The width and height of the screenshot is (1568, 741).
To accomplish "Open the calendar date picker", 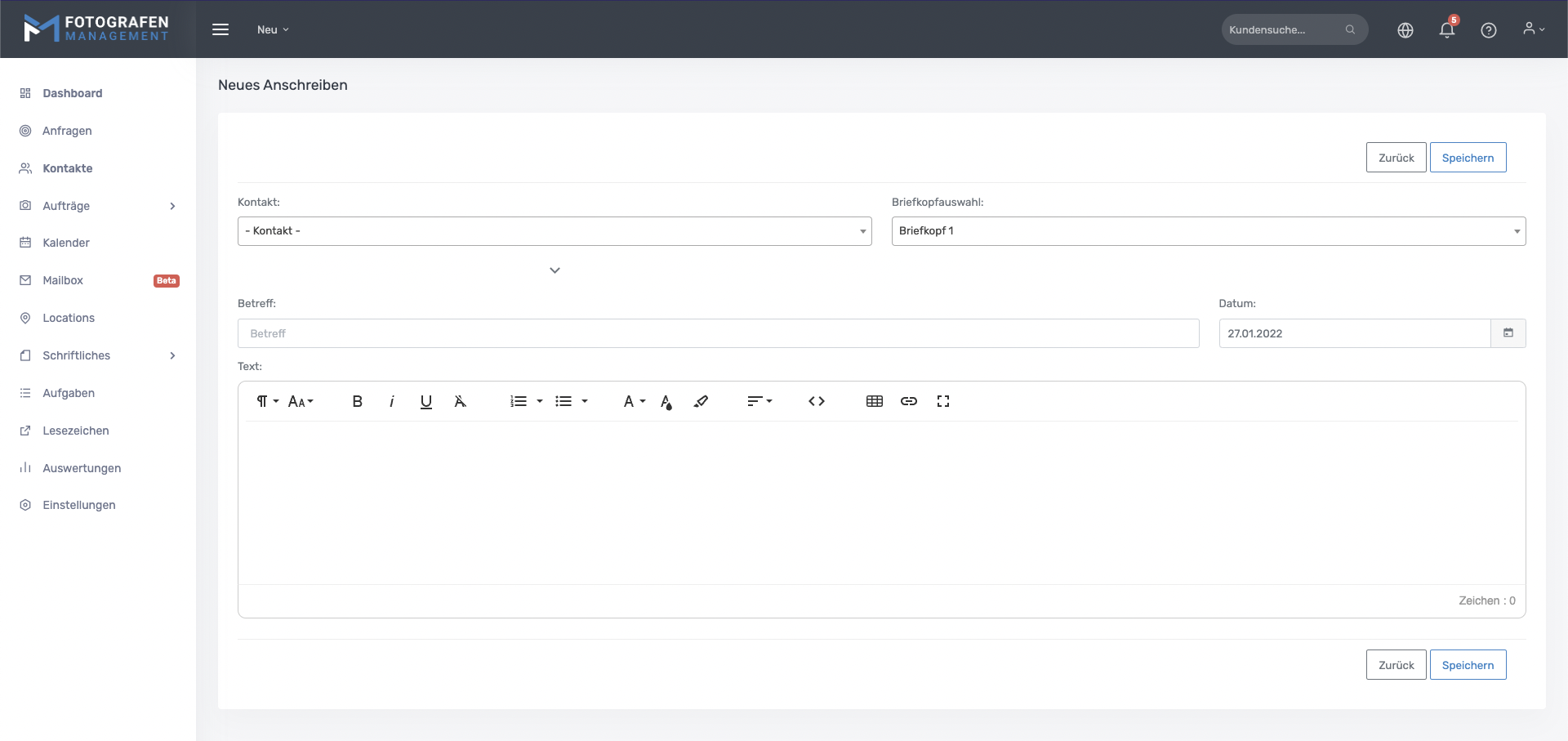I will point(1508,333).
